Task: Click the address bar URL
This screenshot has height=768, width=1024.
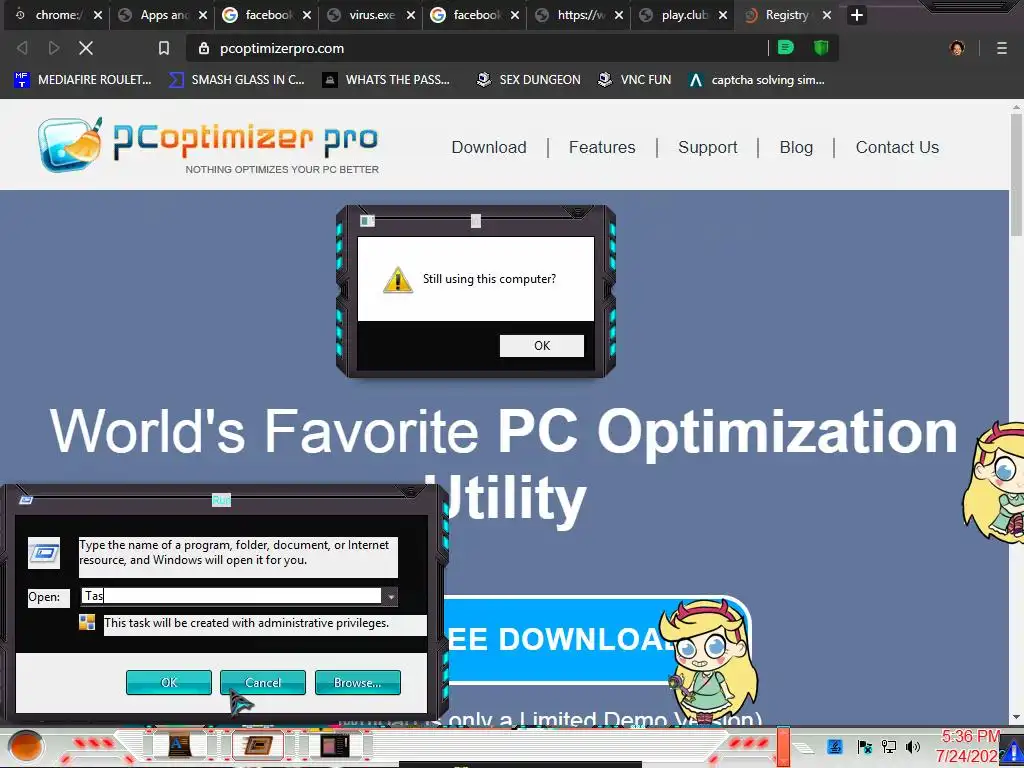Action: 282,48
